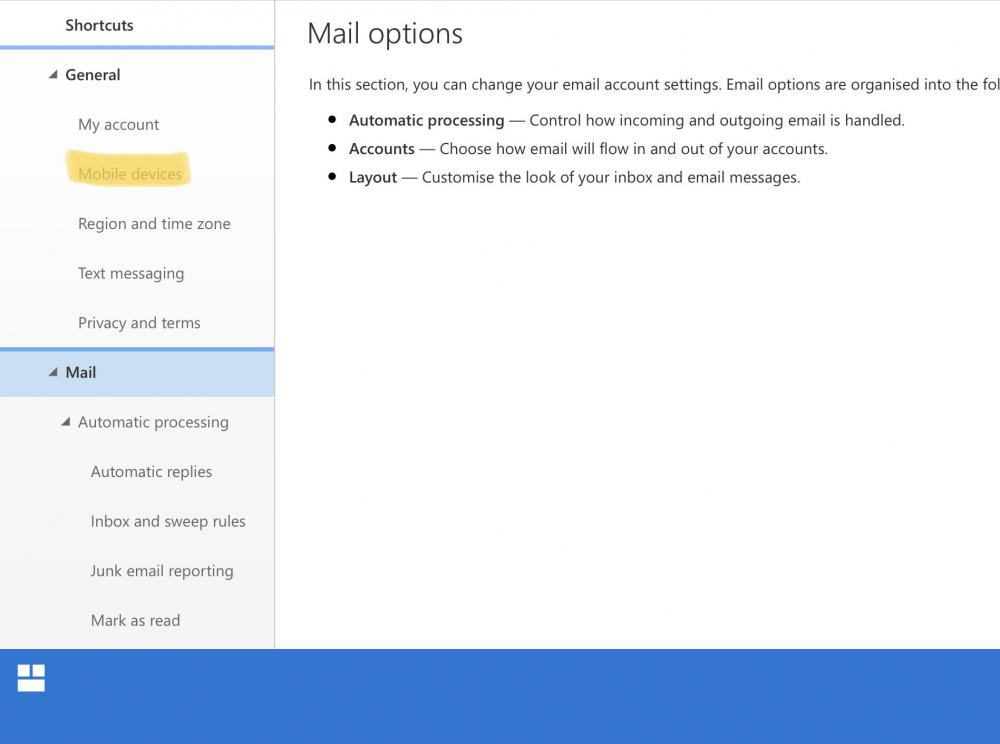Click the app launcher grid icon
This screenshot has height=744, width=1000.
30,677
